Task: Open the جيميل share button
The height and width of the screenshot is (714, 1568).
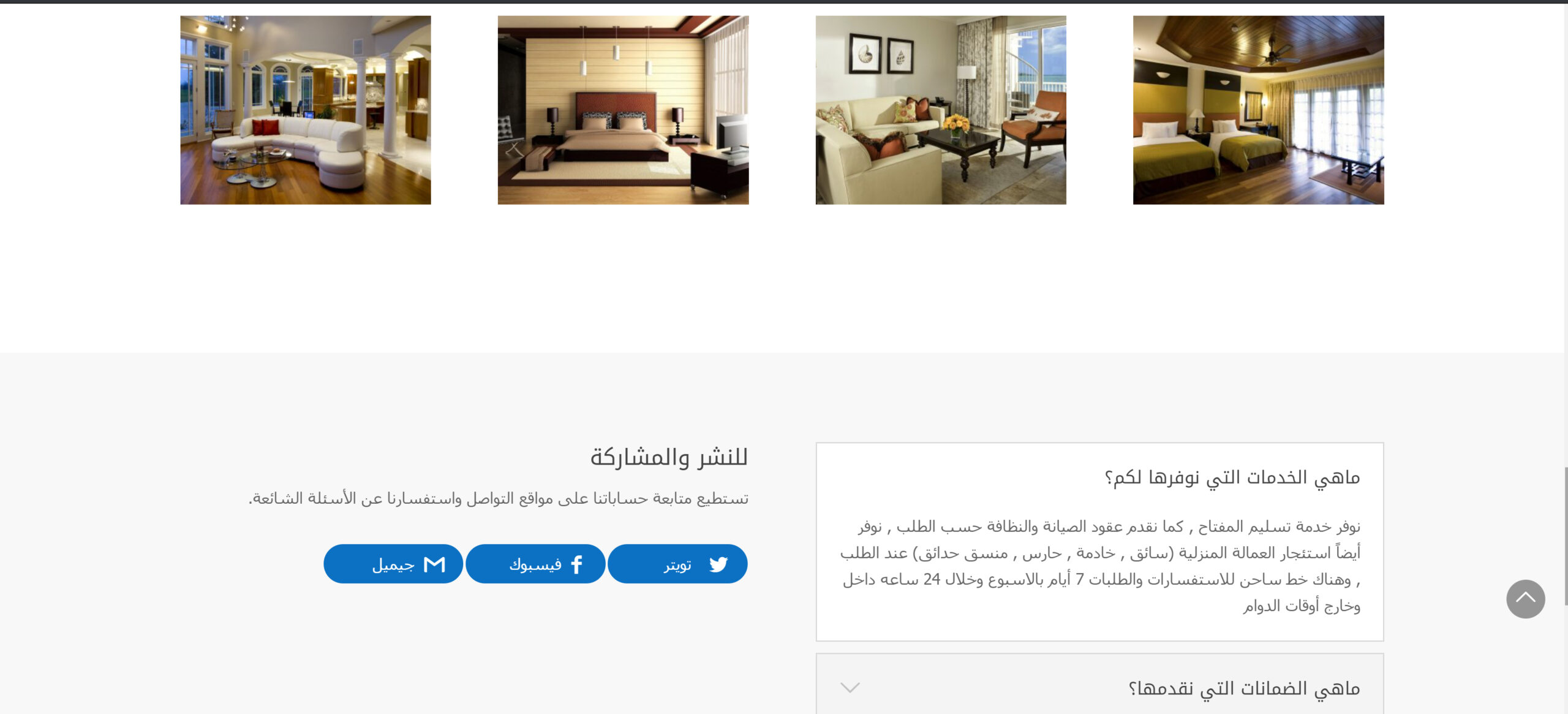Action: pos(393,564)
